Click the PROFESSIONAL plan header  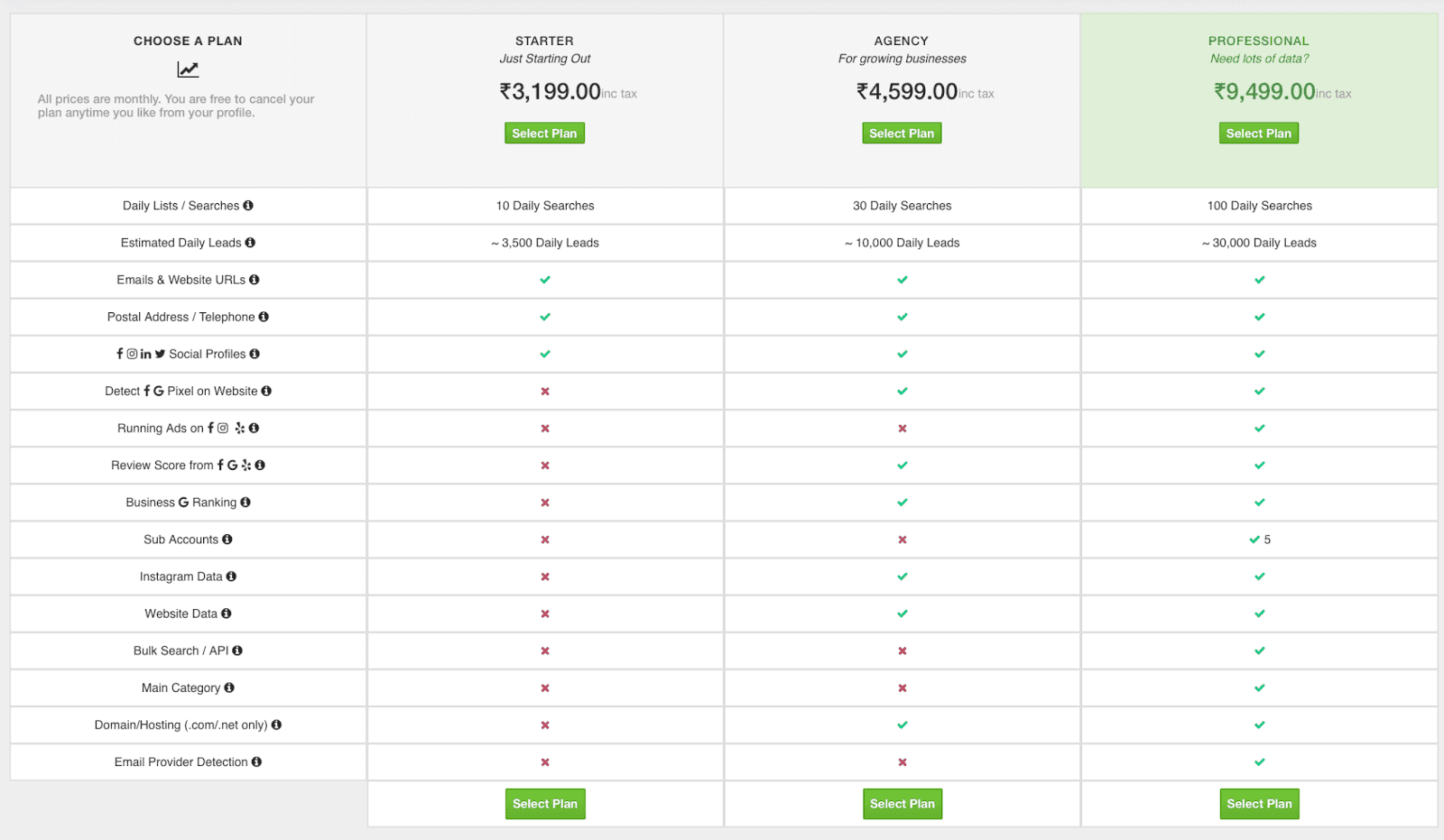pos(1259,41)
